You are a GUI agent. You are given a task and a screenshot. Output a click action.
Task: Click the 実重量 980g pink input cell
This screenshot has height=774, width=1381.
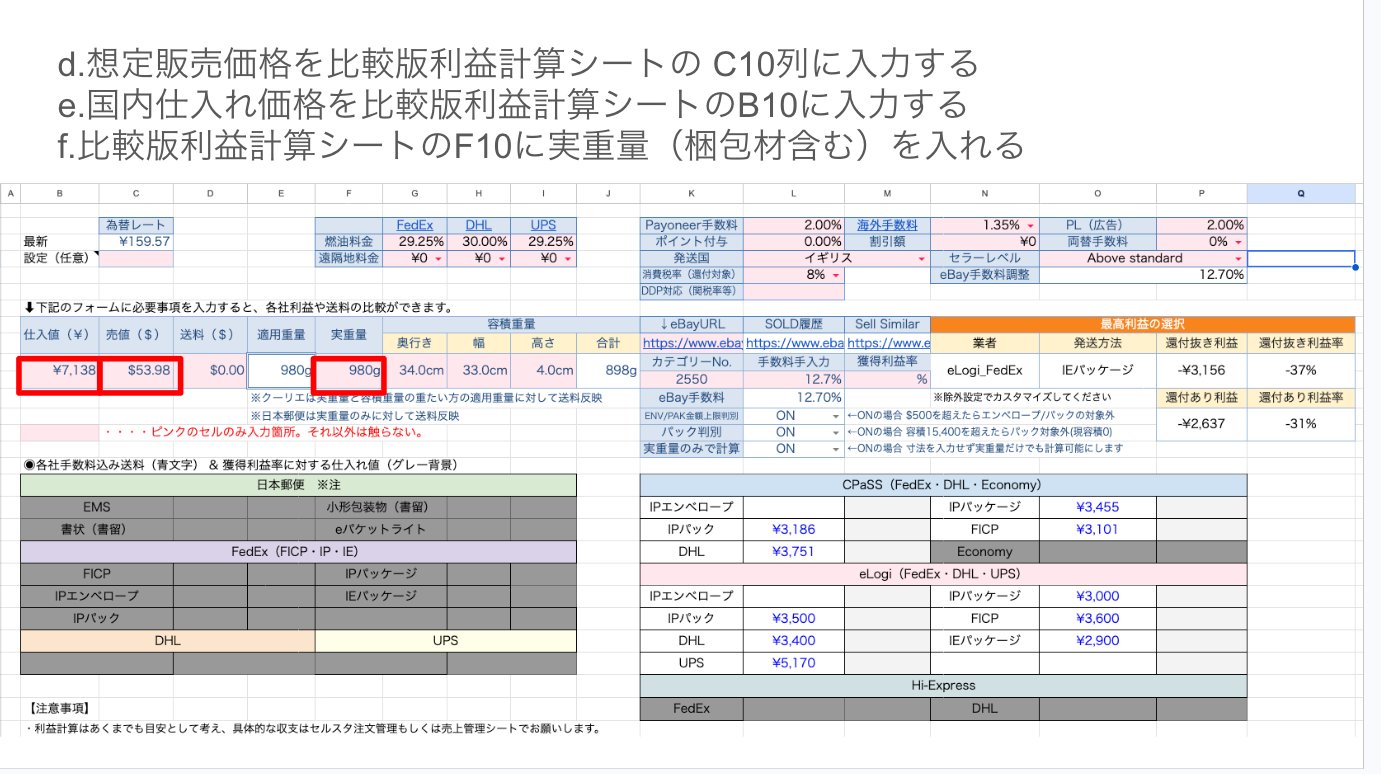pos(348,371)
